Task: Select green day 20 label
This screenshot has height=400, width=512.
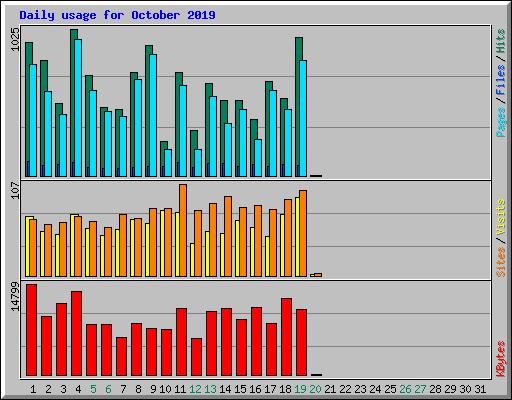Action: [315, 389]
